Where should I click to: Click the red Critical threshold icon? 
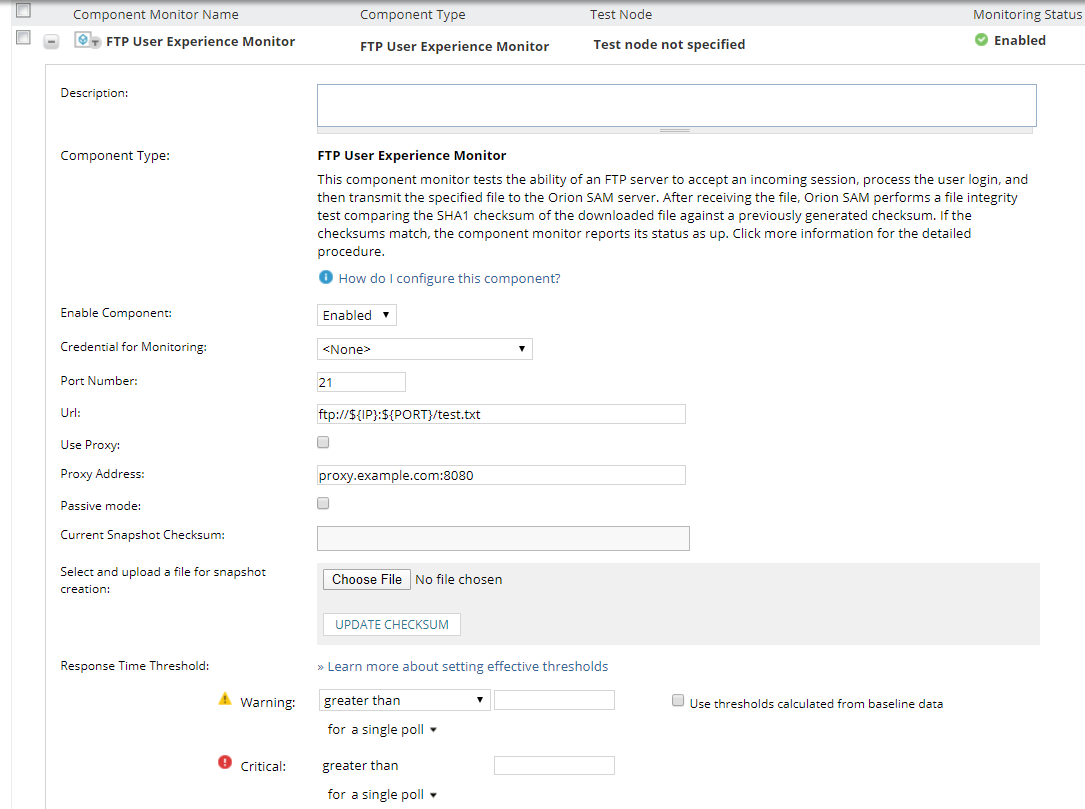[225, 764]
